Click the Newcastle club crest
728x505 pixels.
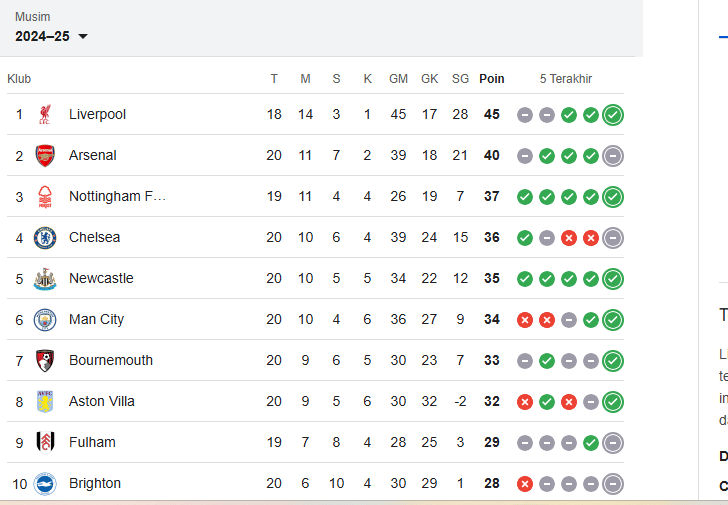coord(45,278)
